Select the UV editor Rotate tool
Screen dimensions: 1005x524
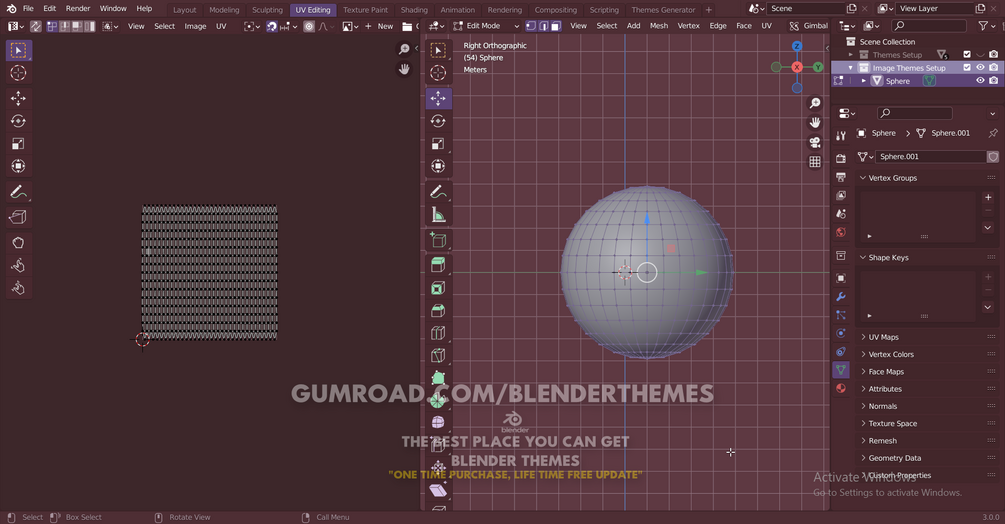click(x=18, y=121)
